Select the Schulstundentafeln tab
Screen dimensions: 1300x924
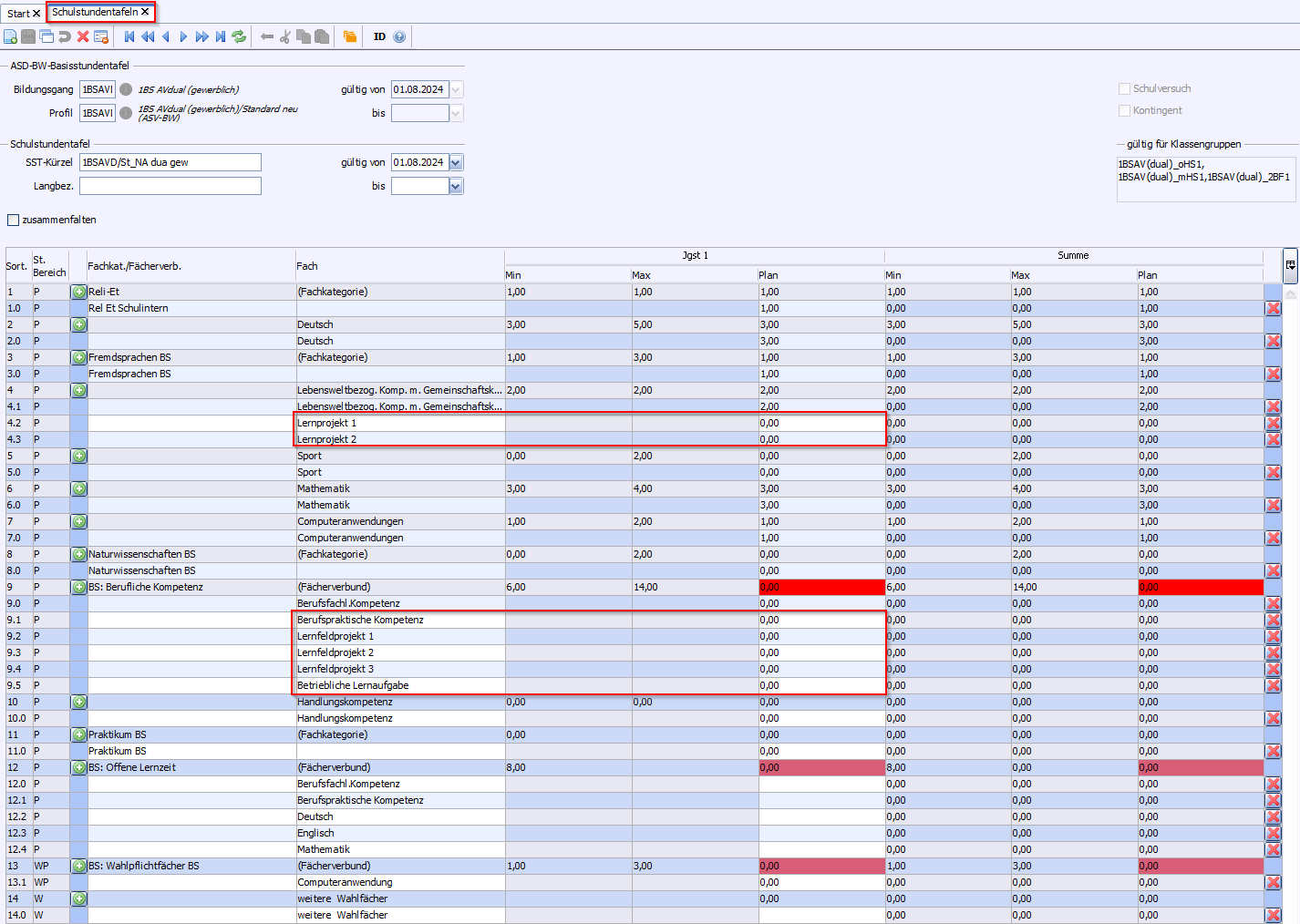click(x=95, y=12)
